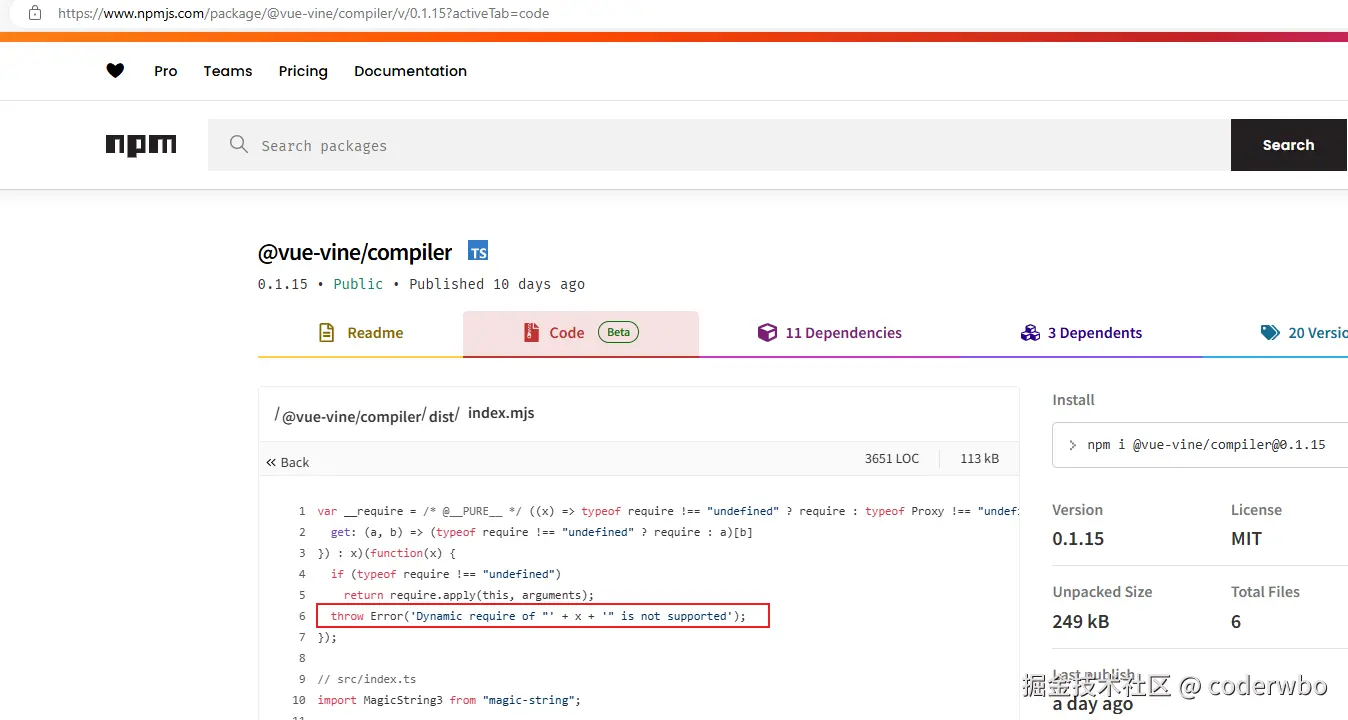Click the // src/index.ts comment line

[x=367, y=679]
